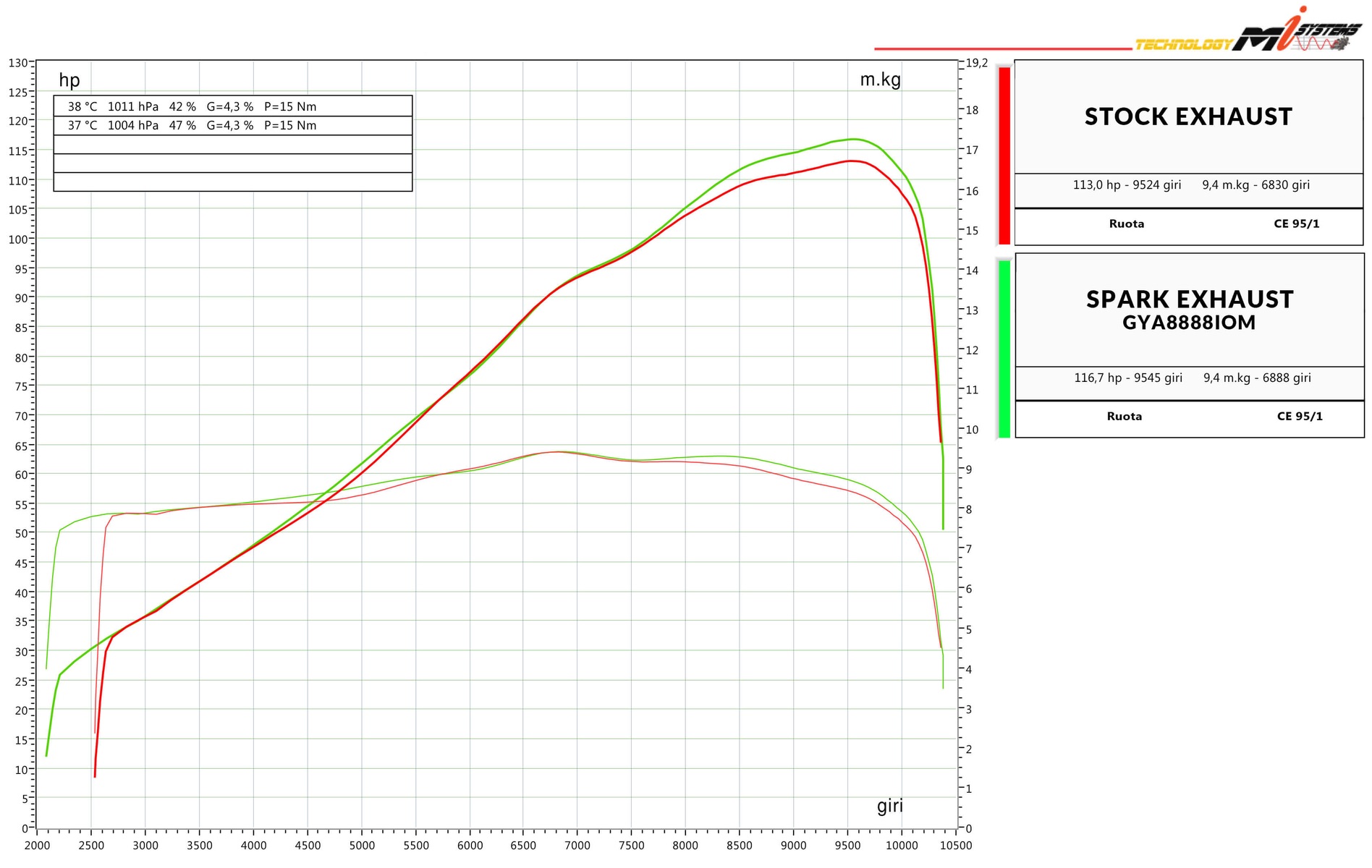Select the STOCK EXHAUST legend title
The image size is (1372, 868).
pyautogui.click(x=1188, y=117)
